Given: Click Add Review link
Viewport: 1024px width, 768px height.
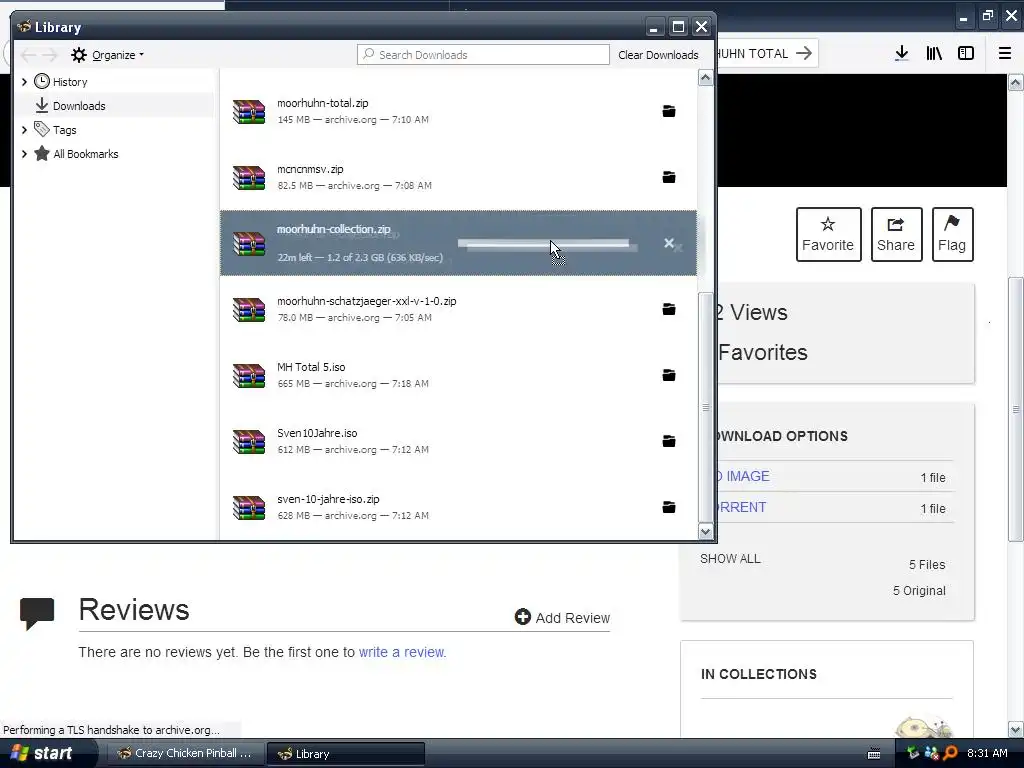Looking at the screenshot, I should click(562, 617).
